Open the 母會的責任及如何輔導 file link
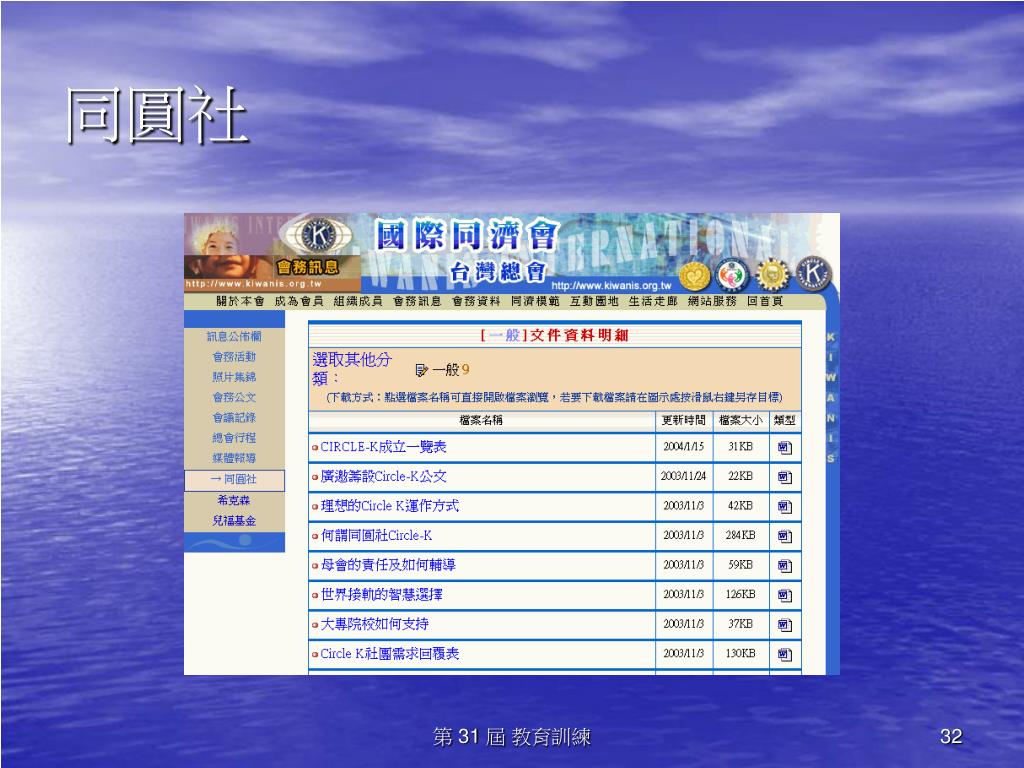This screenshot has width=1024, height=768. [388, 565]
